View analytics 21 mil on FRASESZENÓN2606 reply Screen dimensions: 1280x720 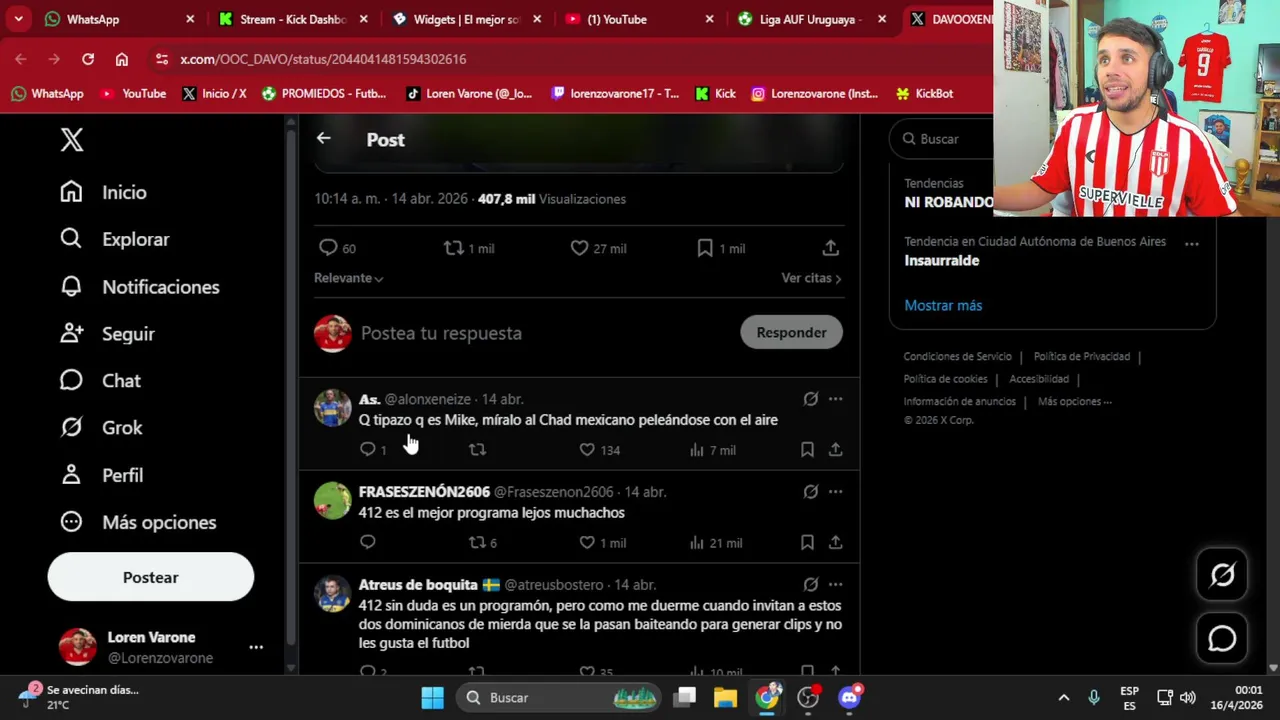click(x=716, y=542)
